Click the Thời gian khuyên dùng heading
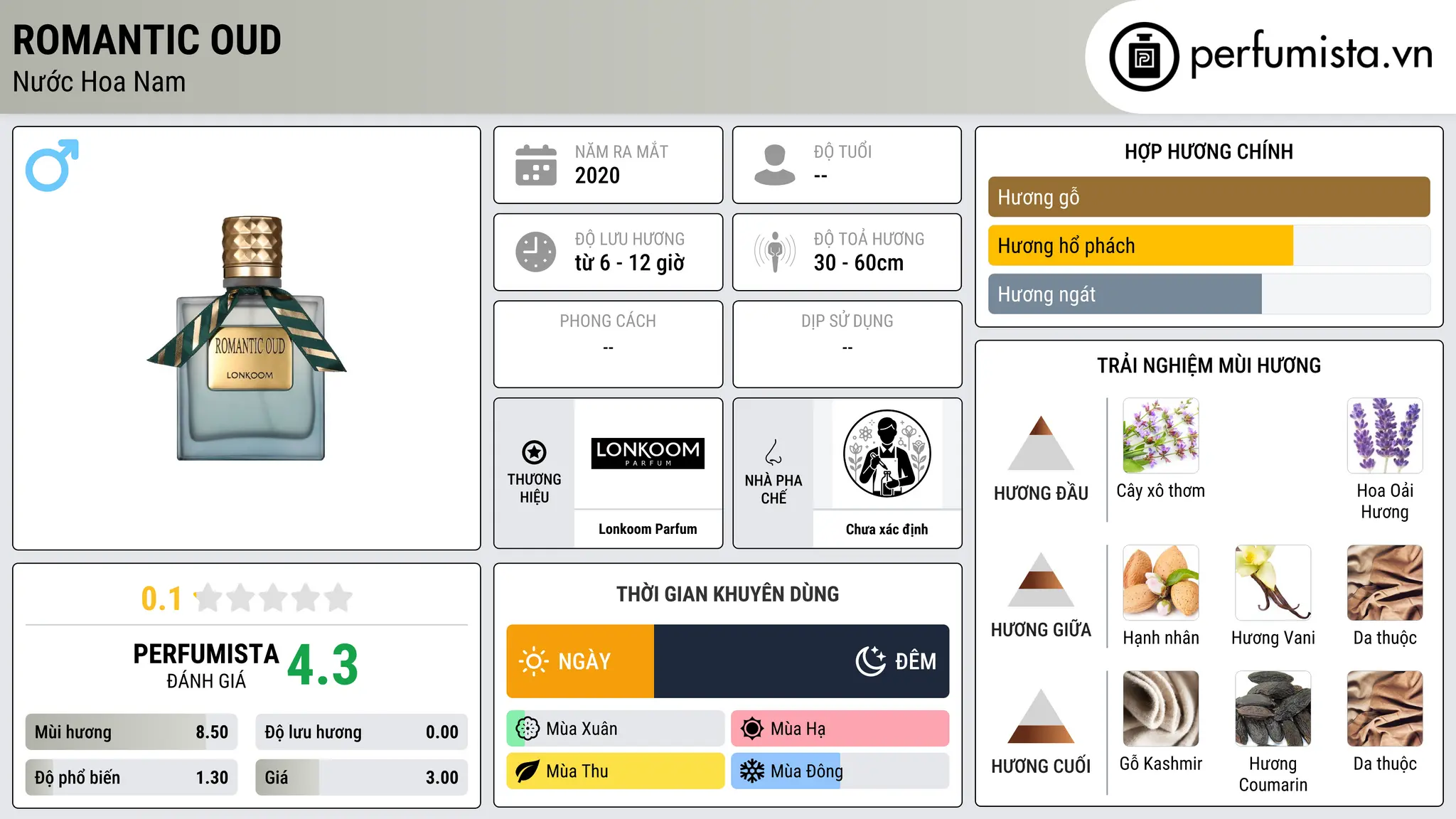This screenshot has width=1456, height=819. 728,594
